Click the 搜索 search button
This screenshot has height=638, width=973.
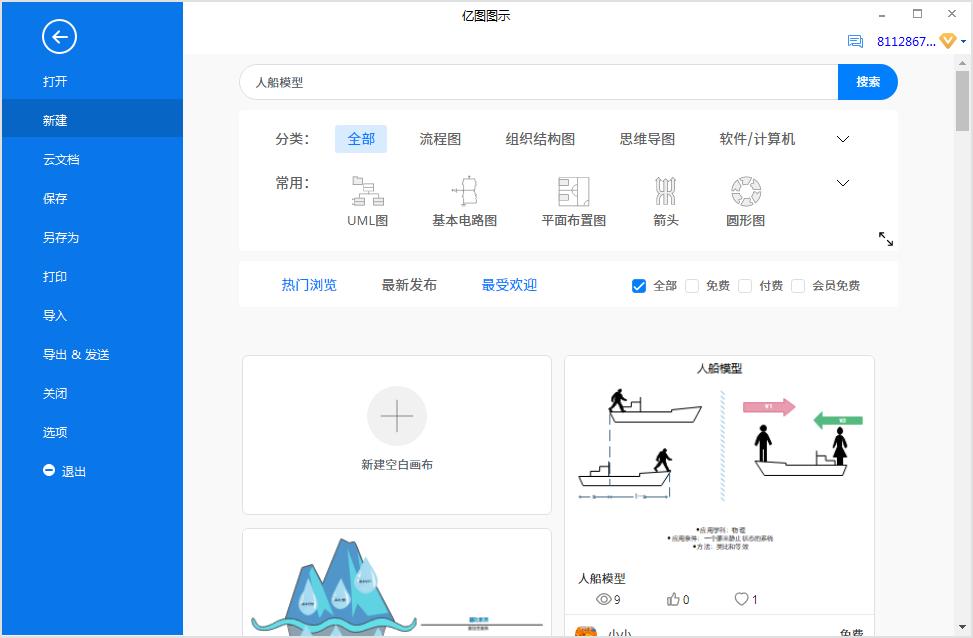867,83
